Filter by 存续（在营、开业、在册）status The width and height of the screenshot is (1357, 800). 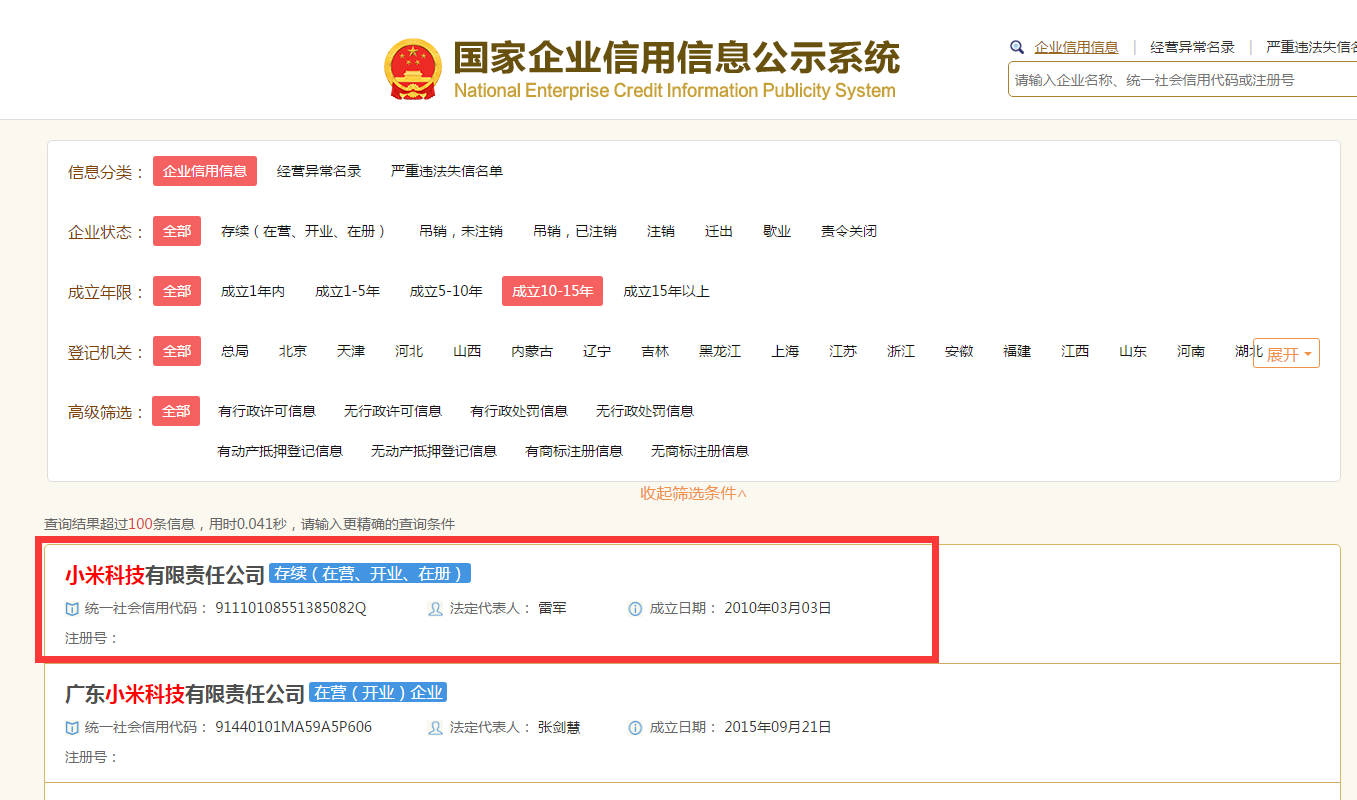pos(304,231)
